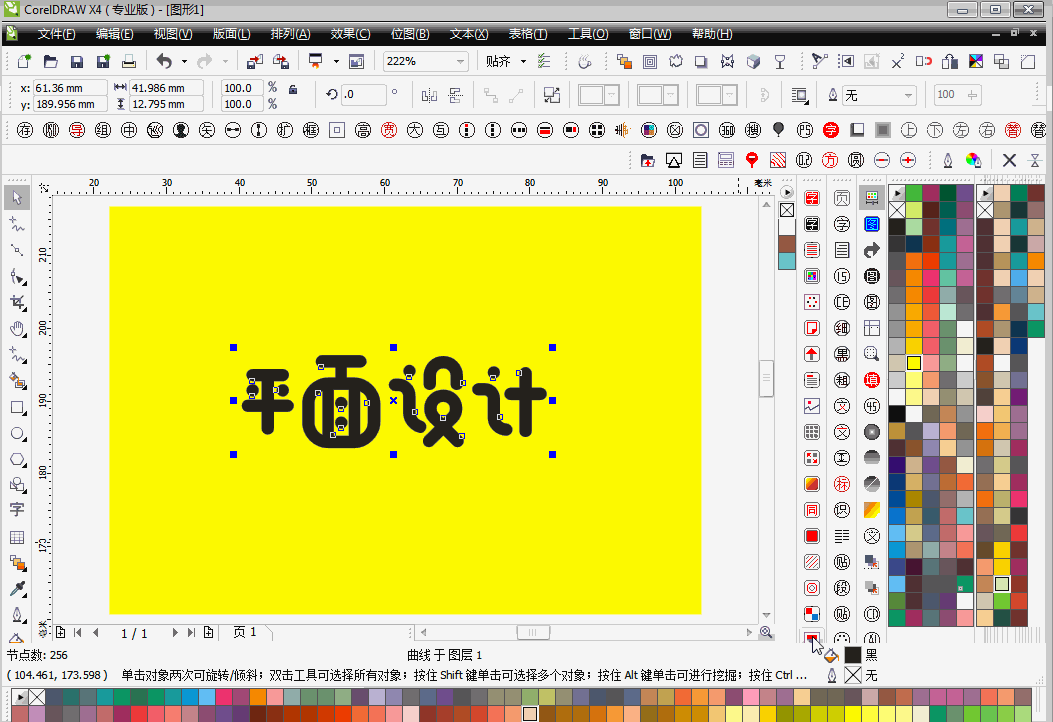
Task: Expand the 贴齐 snap dropdown
Action: [523, 62]
